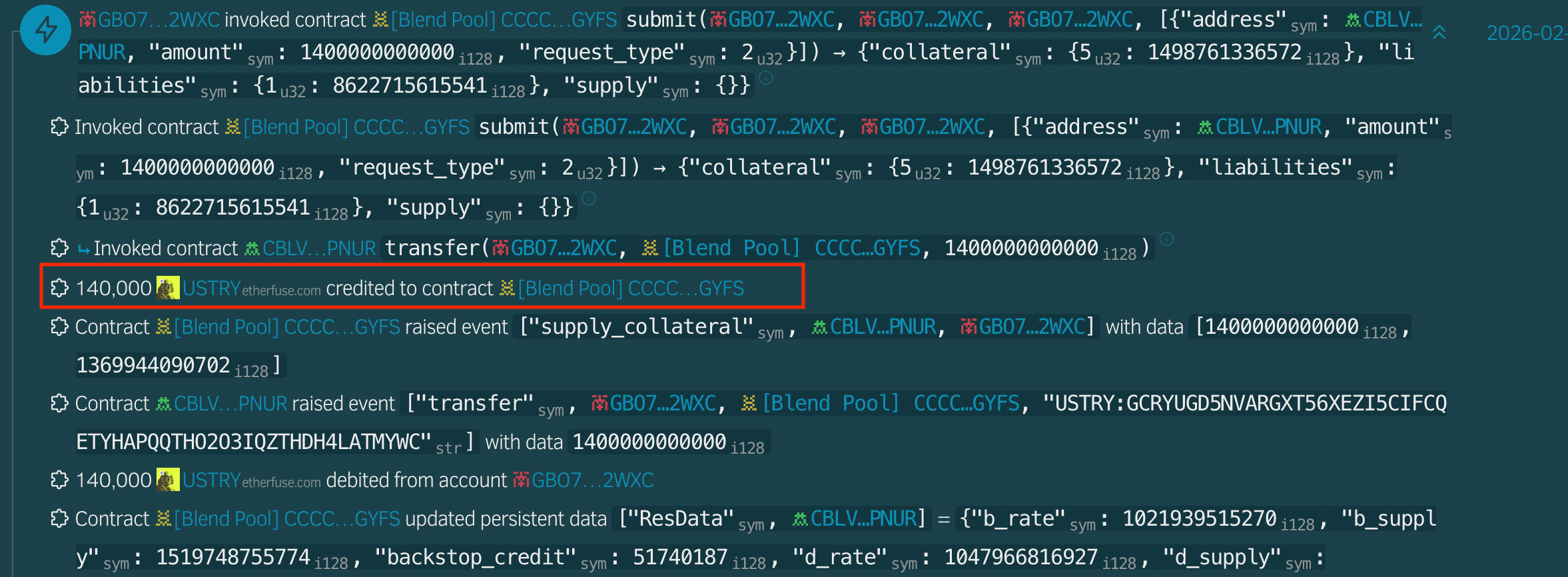Open GBO7...2WXC topic in supply_collateral event
1568x577 pixels.
coord(1024,326)
